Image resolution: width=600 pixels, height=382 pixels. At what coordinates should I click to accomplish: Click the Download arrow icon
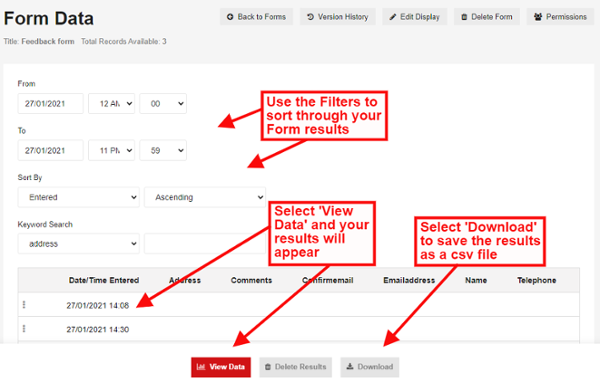[x=350, y=366]
